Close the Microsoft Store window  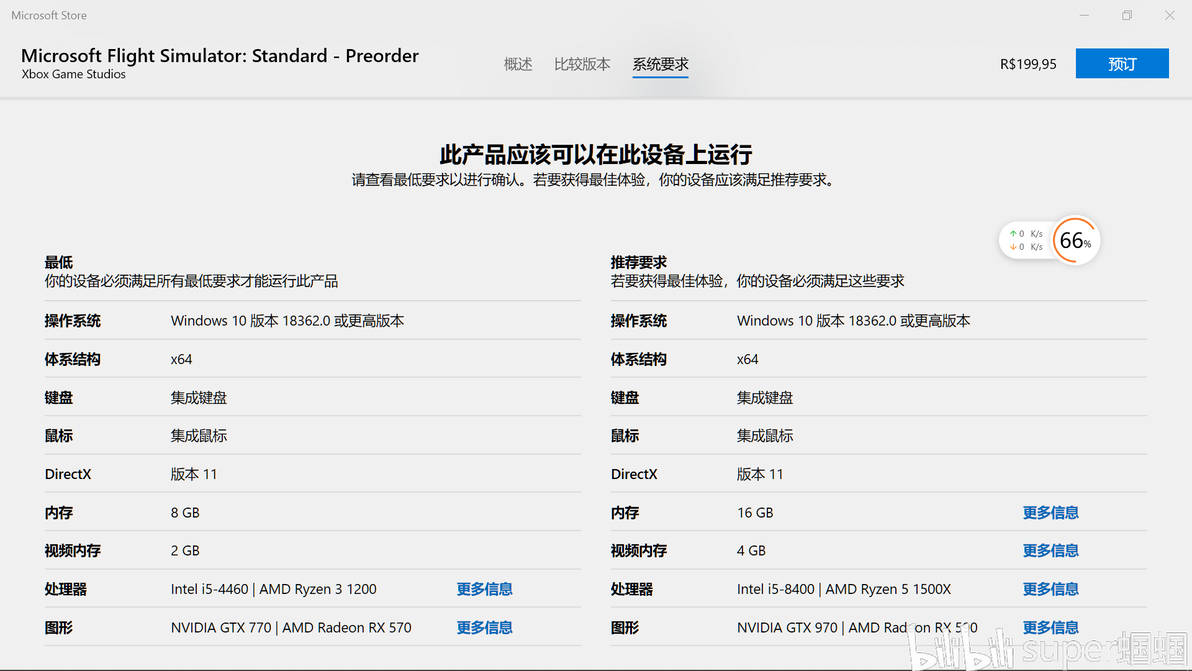[x=1169, y=15]
